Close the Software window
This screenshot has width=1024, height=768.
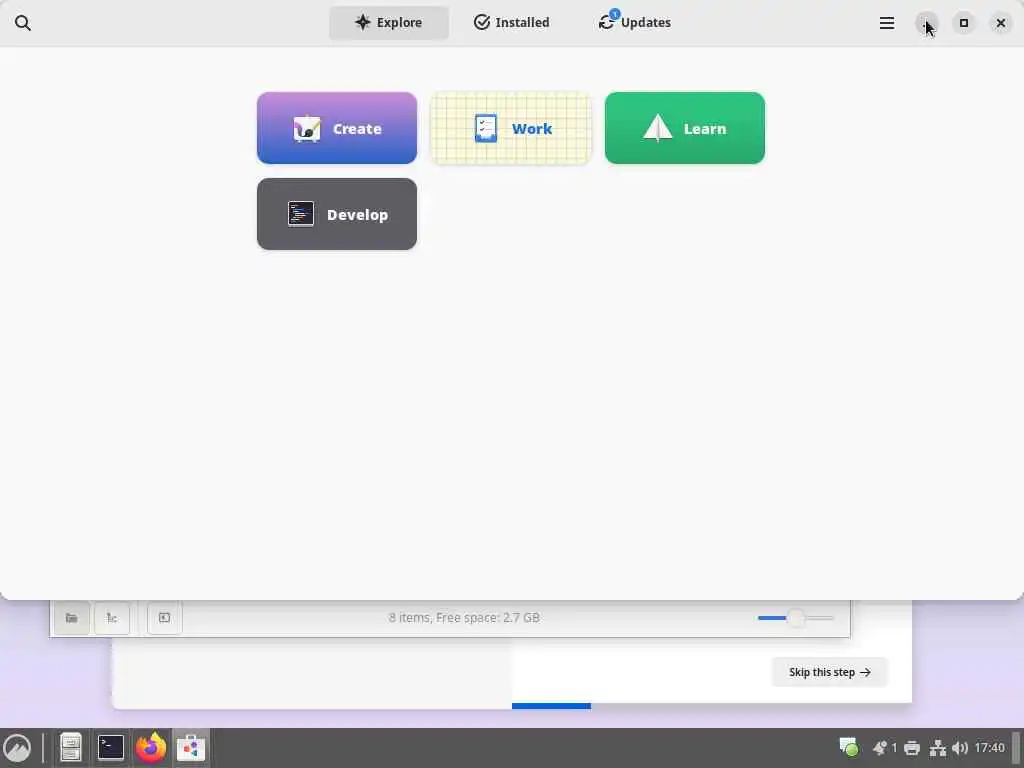pos(1000,23)
